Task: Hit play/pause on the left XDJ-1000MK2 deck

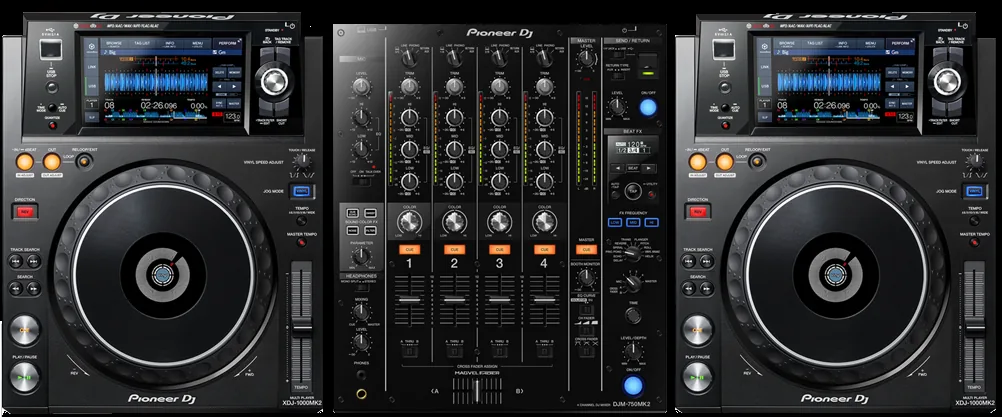Action: pos(25,377)
